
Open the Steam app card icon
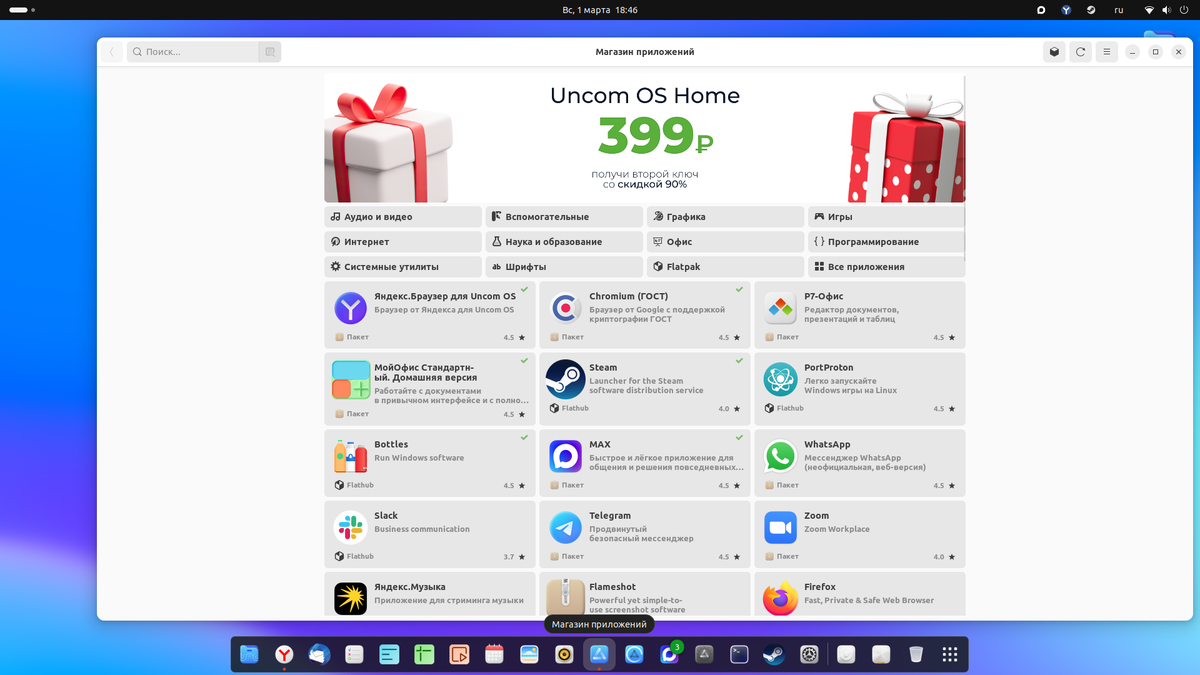click(566, 380)
